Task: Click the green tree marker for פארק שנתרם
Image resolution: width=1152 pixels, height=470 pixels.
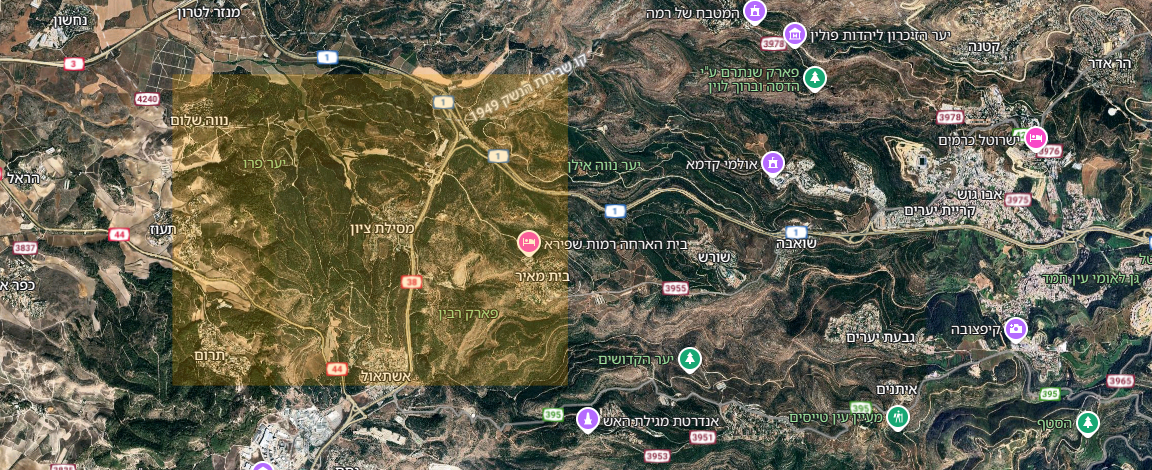Action: coord(814,78)
